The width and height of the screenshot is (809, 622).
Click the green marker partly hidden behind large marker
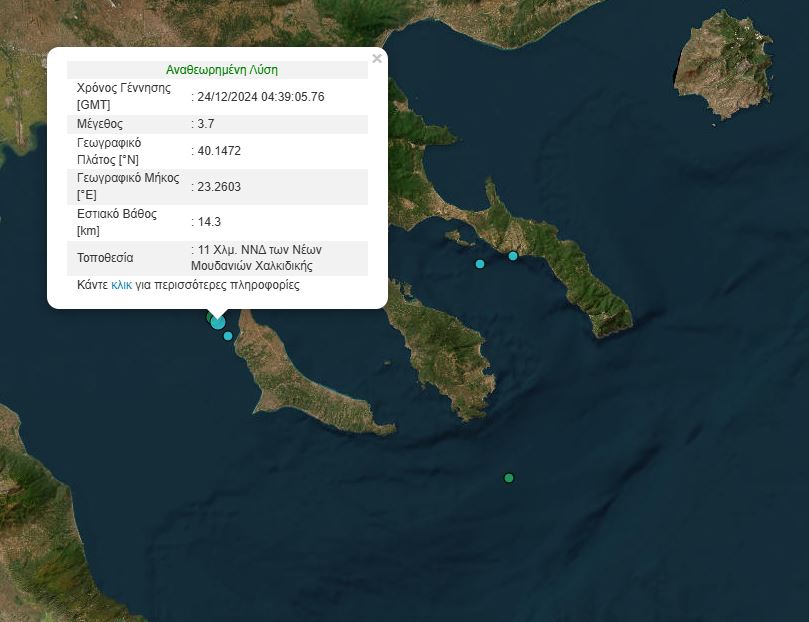210,317
